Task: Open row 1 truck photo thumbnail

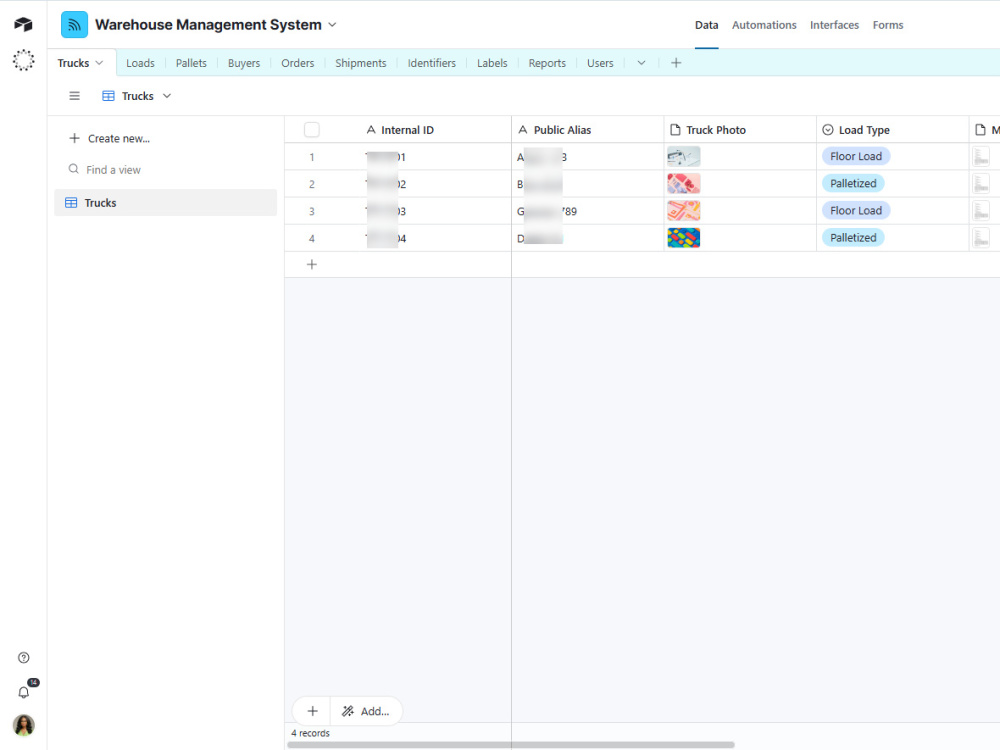Action: (x=684, y=156)
